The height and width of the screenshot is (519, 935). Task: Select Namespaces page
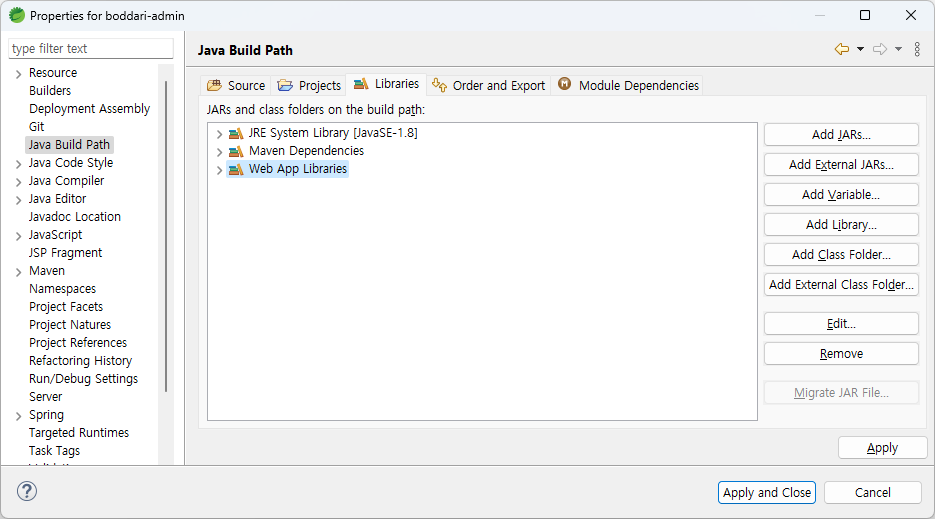tap(63, 289)
